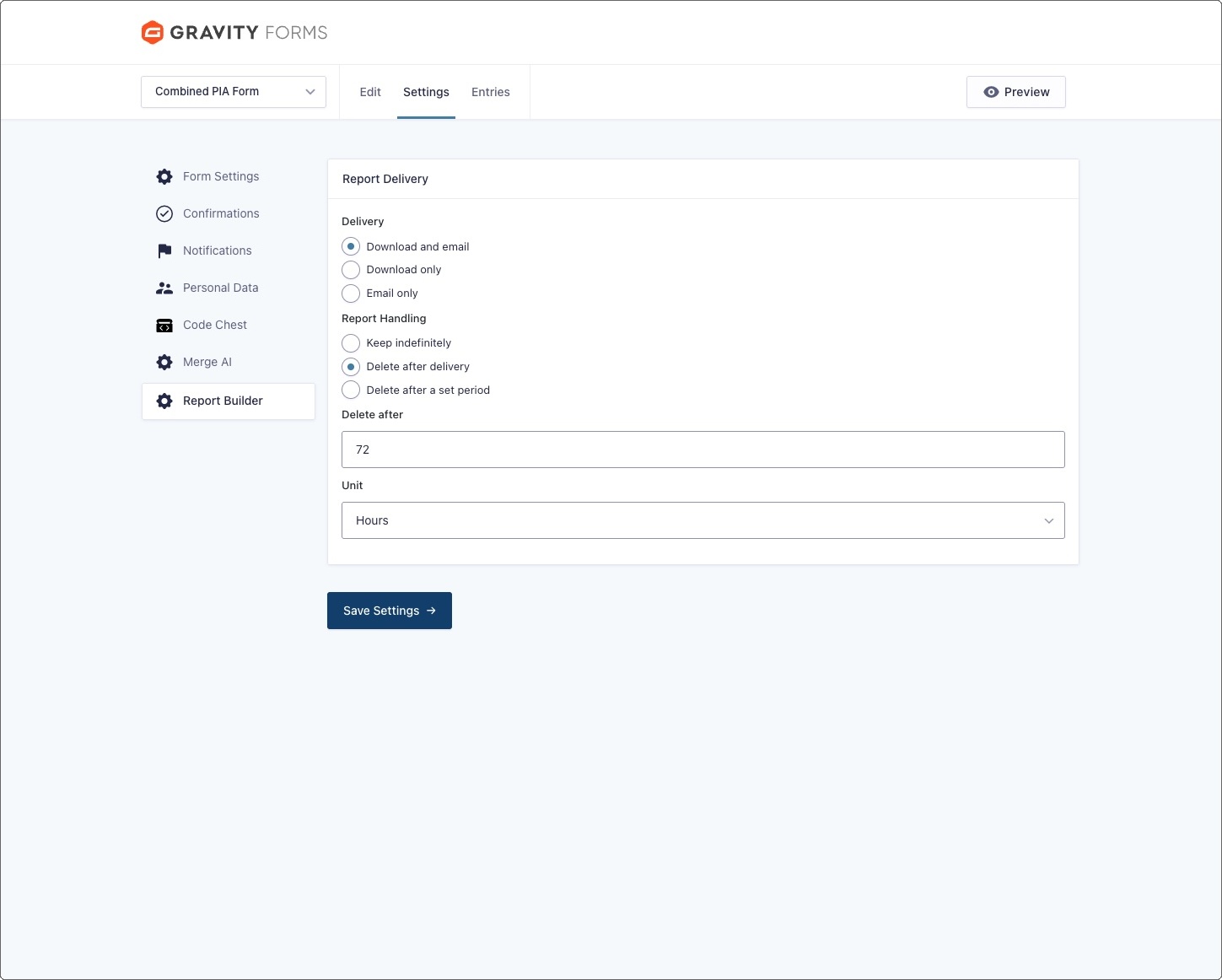Select the Download only delivery option
This screenshot has height=980, width=1222.
(351, 270)
